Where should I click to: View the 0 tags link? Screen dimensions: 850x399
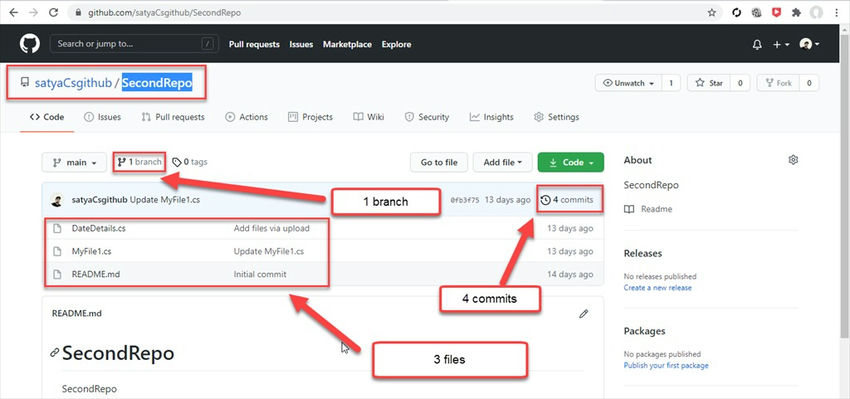(190, 162)
